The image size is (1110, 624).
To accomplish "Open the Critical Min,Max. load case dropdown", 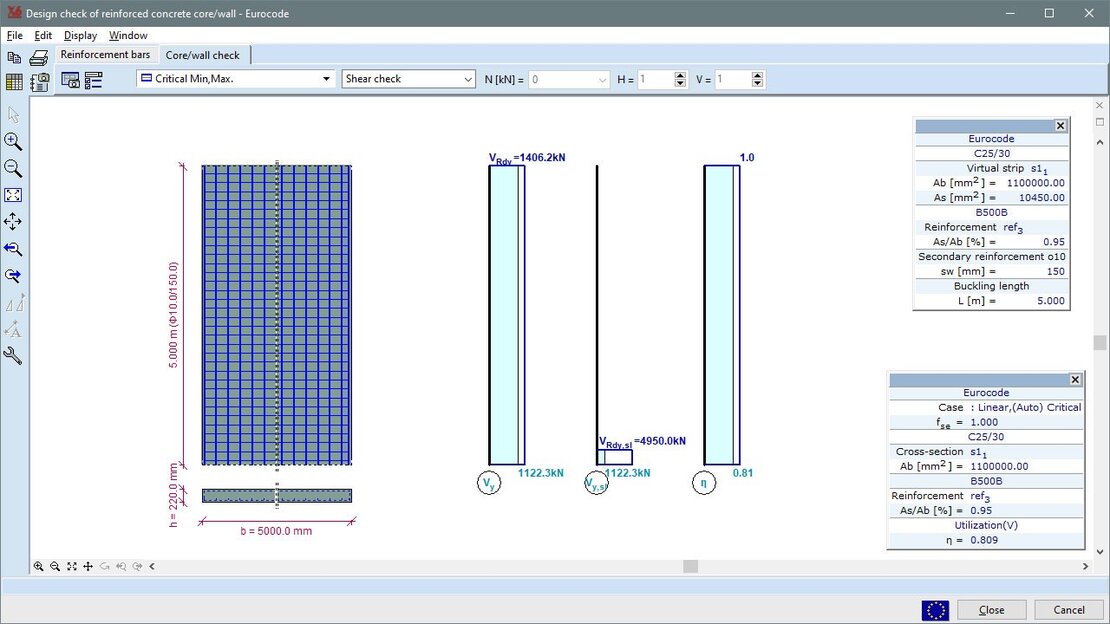I will tap(326, 79).
